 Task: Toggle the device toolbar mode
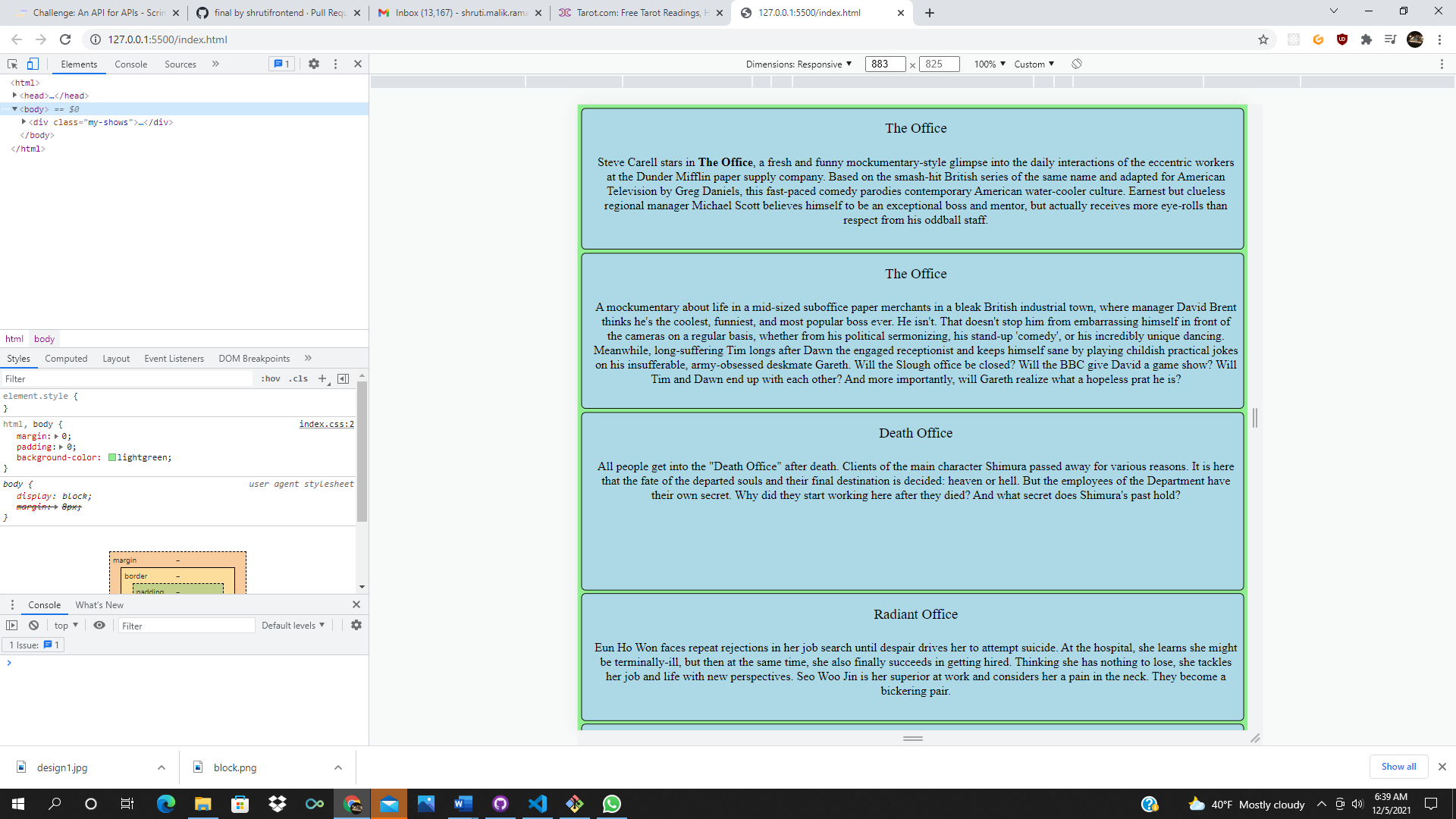[32, 64]
